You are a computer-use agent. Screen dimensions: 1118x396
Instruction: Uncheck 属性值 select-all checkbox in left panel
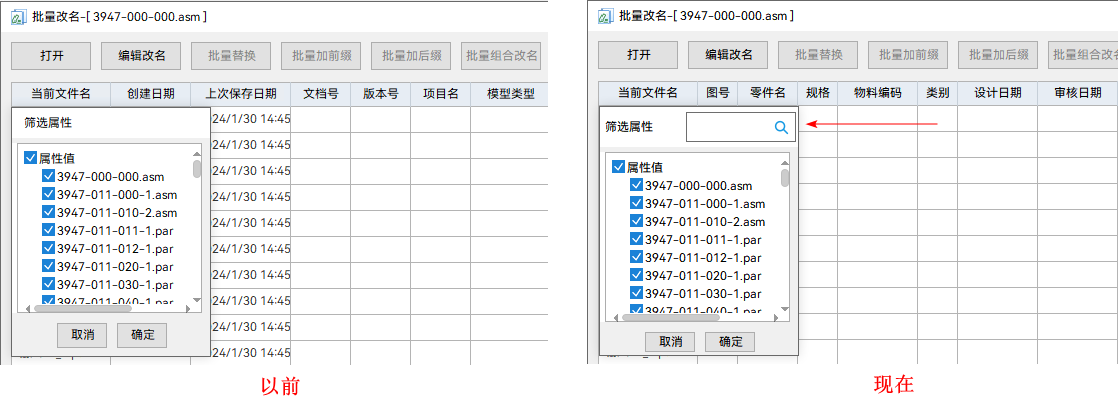coord(30,158)
